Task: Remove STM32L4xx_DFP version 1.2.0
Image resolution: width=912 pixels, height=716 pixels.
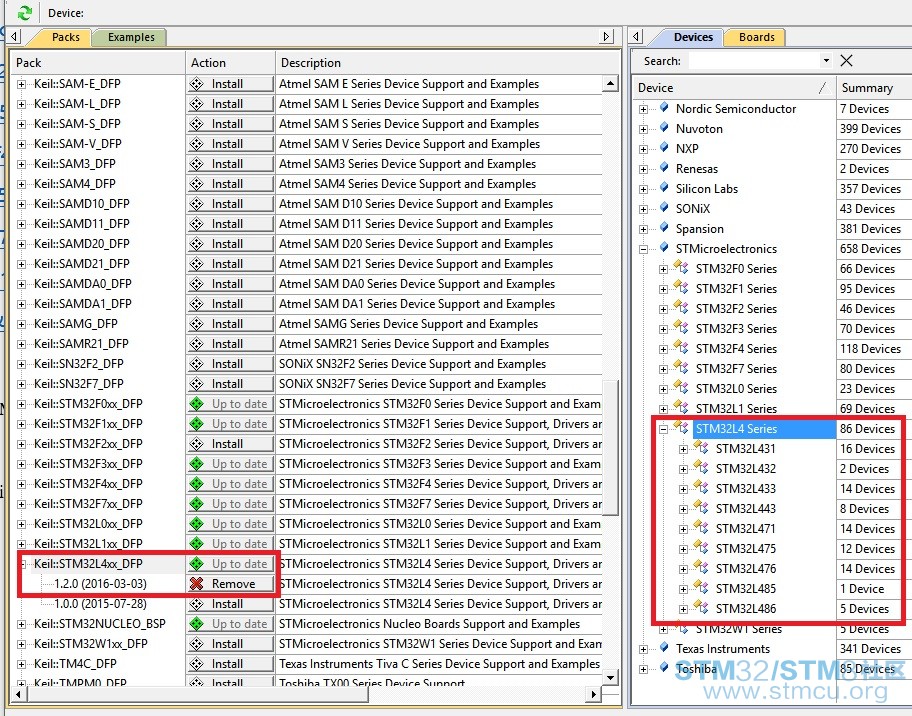Action: 230,584
